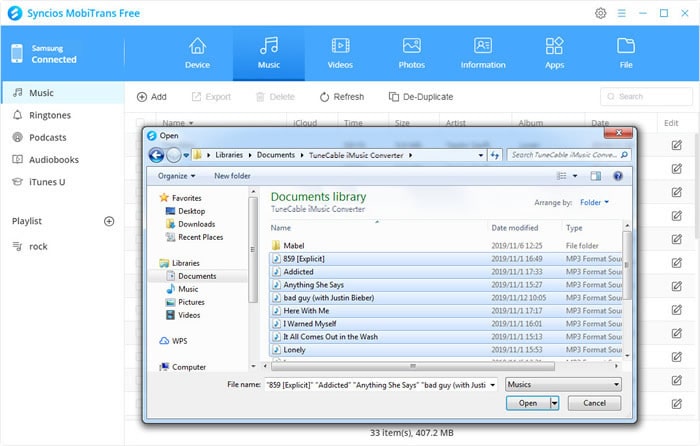Open dialog Help question mark icon
Screen dimensions: 700x446
tap(618, 176)
